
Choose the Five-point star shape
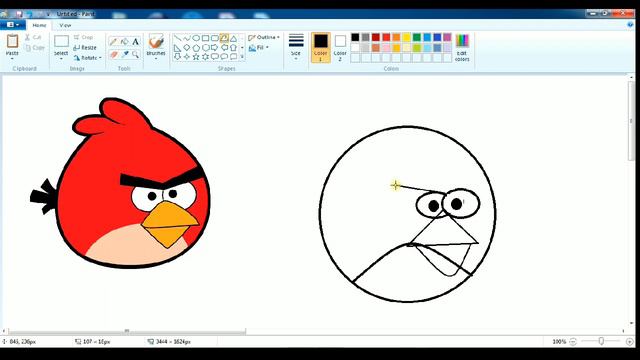pyautogui.click(x=196, y=57)
